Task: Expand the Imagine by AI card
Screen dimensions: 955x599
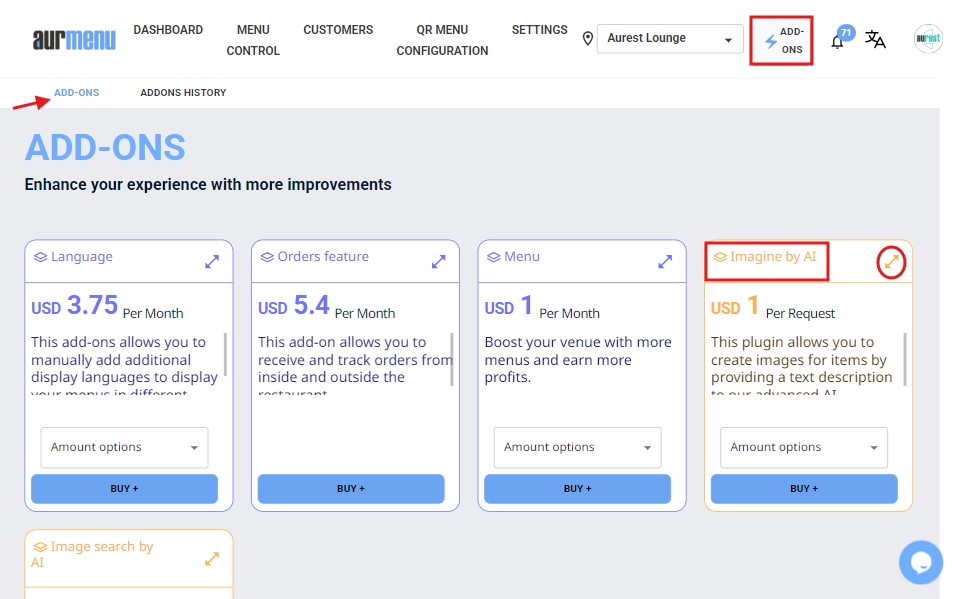Action: pos(891,262)
